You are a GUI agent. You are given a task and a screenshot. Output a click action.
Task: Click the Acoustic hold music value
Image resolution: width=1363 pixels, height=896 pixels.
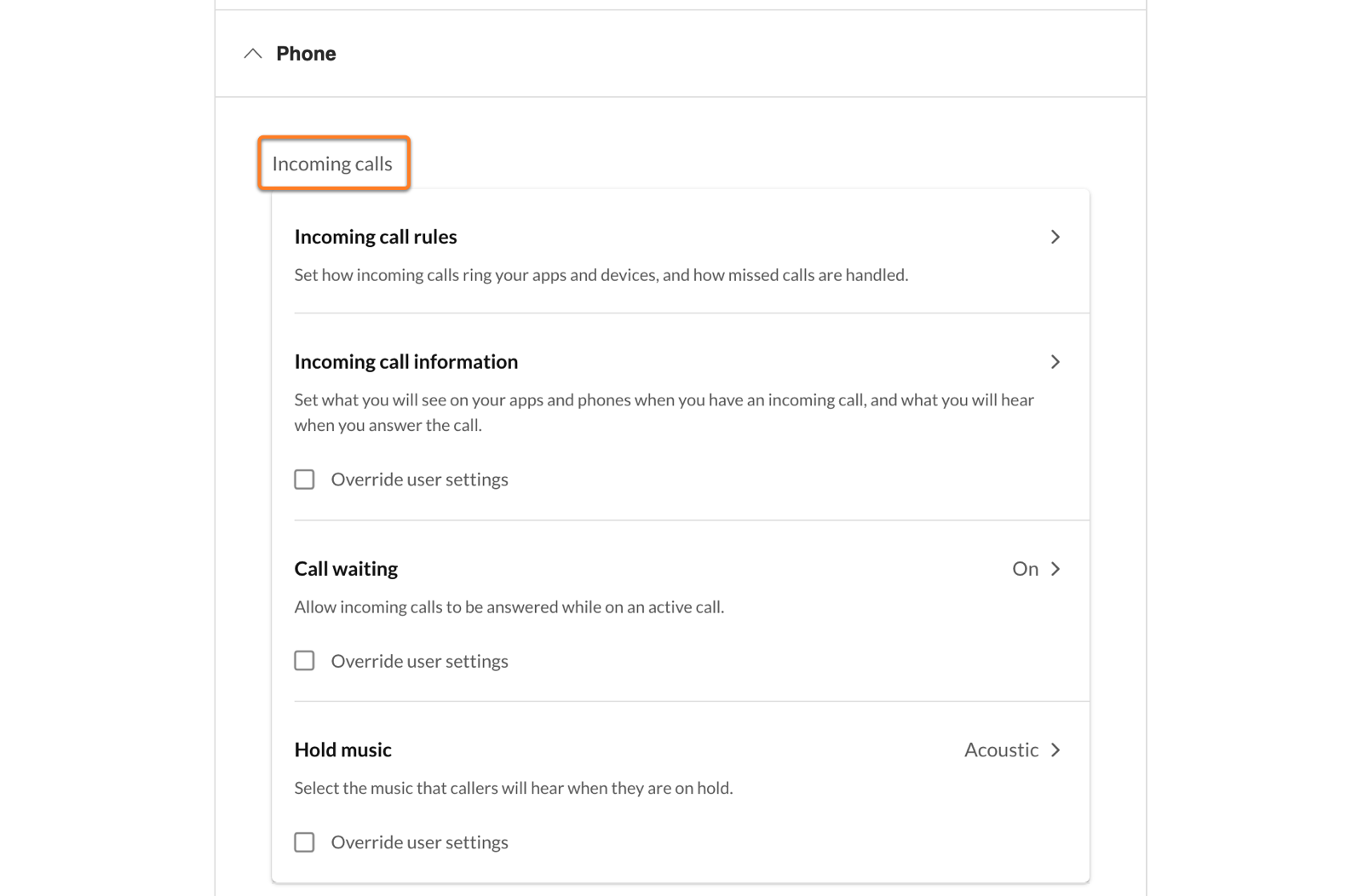pyautogui.click(x=1001, y=750)
